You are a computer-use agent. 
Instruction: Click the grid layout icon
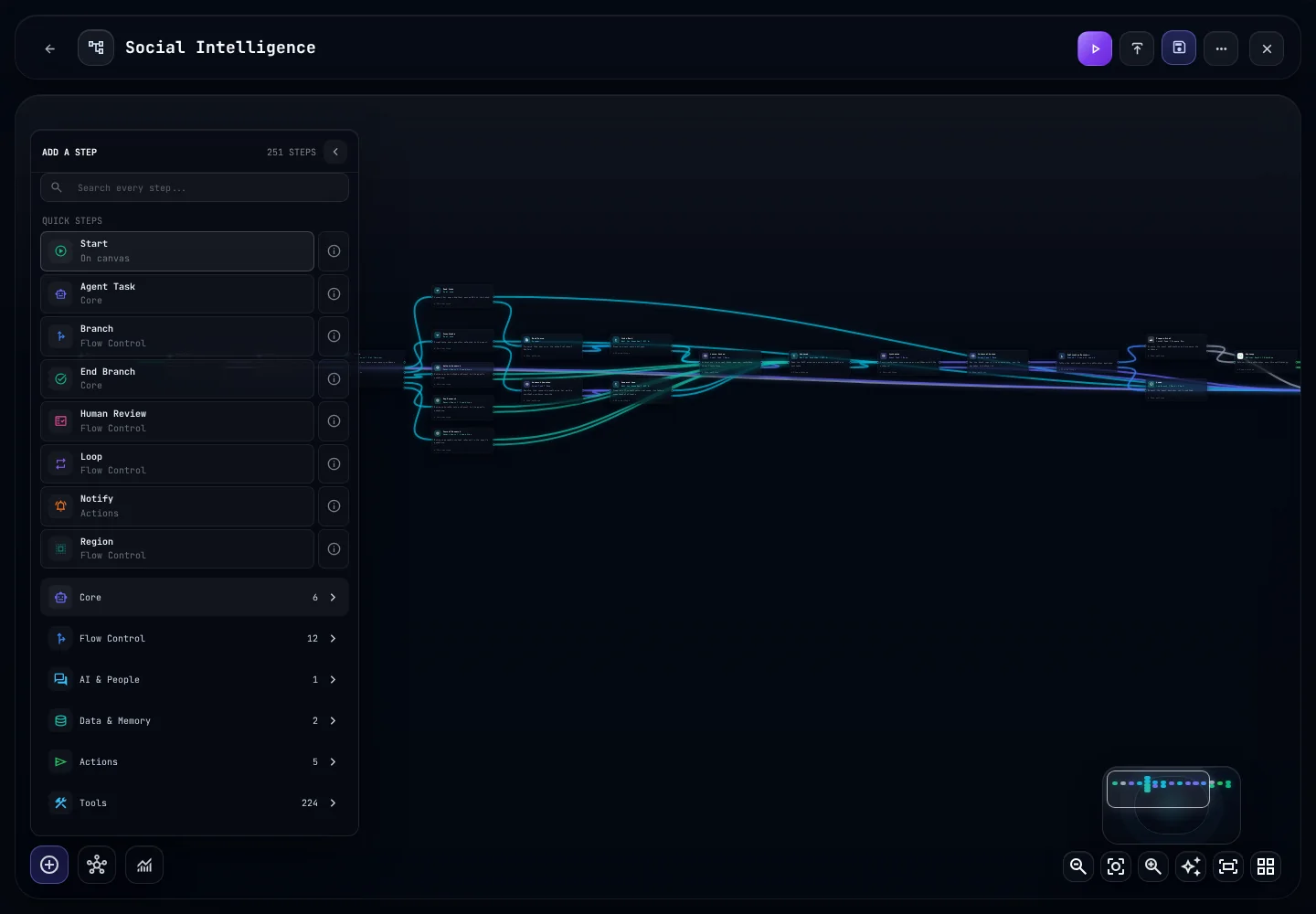[1266, 866]
